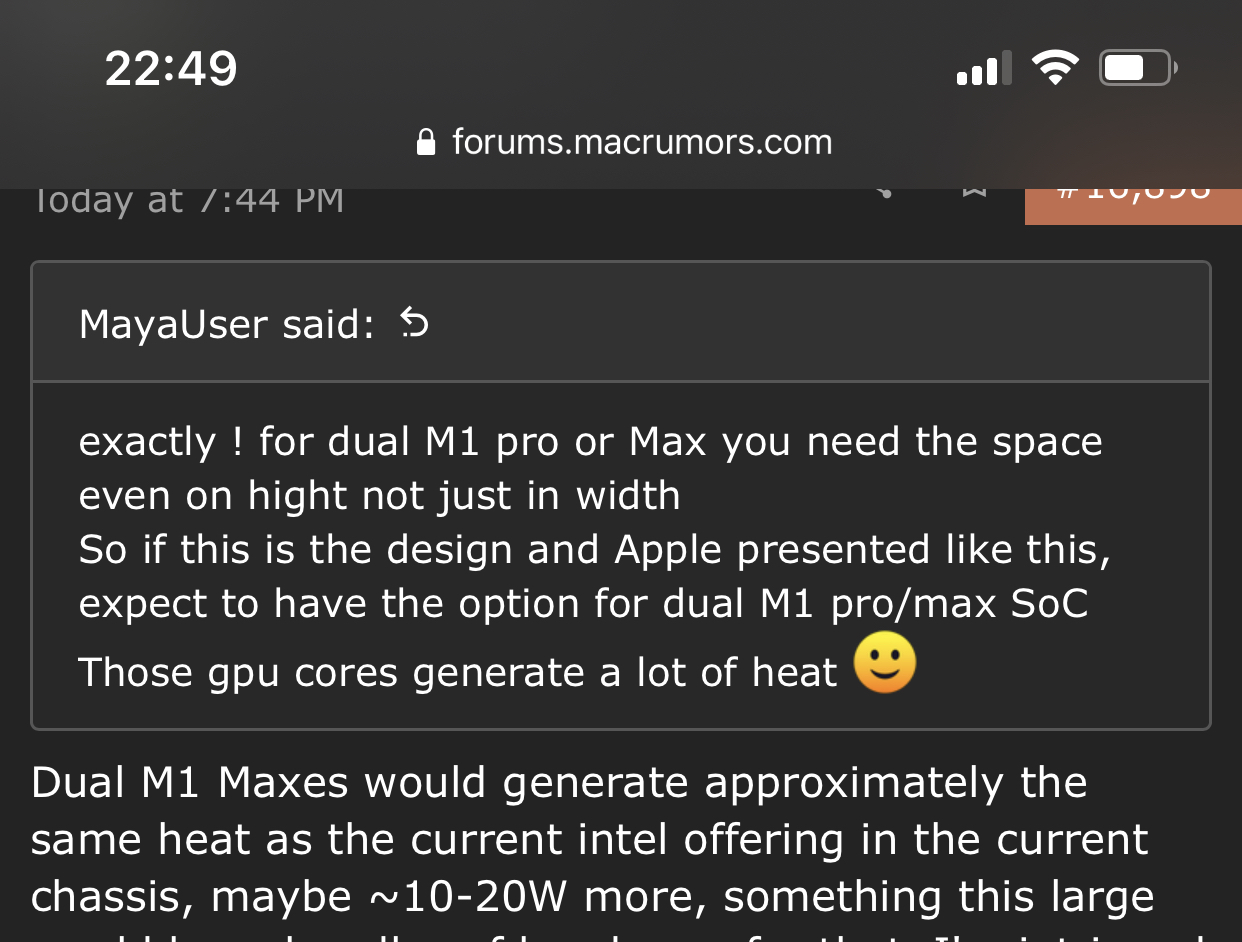Tap the battery indicator icon
Viewport: 1242px width, 942px height.
(1138, 69)
